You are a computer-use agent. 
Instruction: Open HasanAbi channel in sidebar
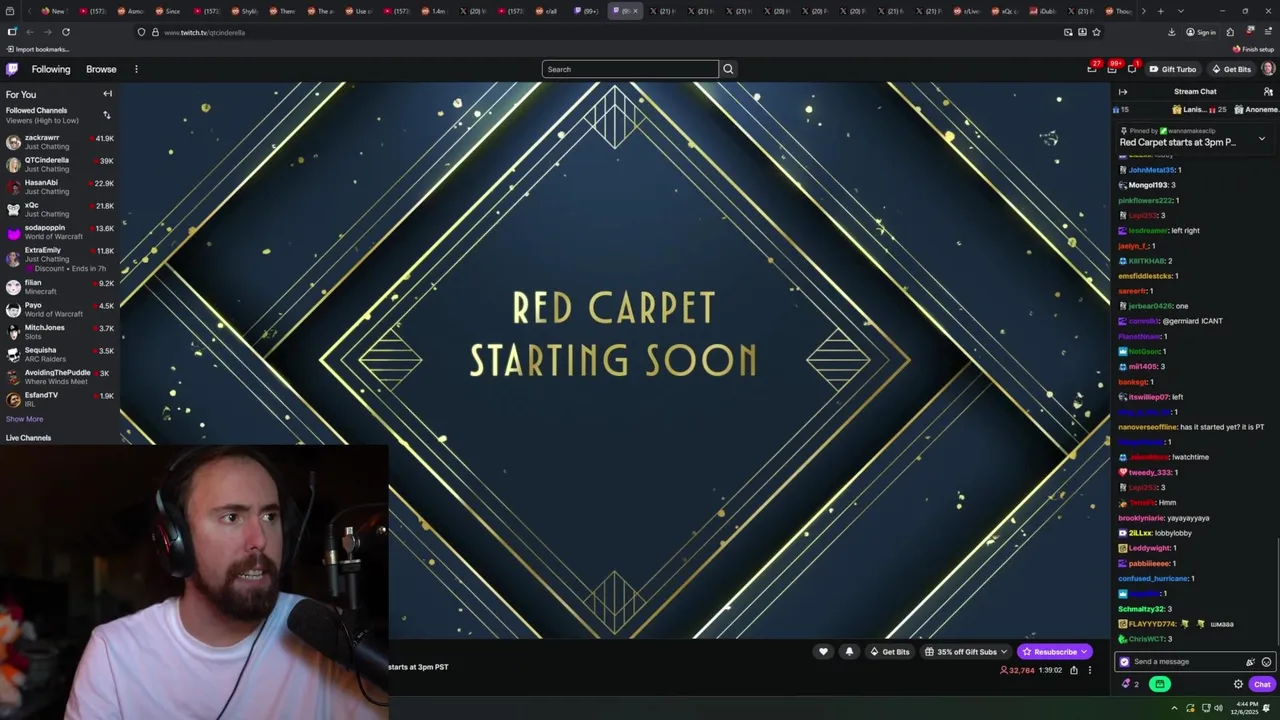tap(59, 187)
